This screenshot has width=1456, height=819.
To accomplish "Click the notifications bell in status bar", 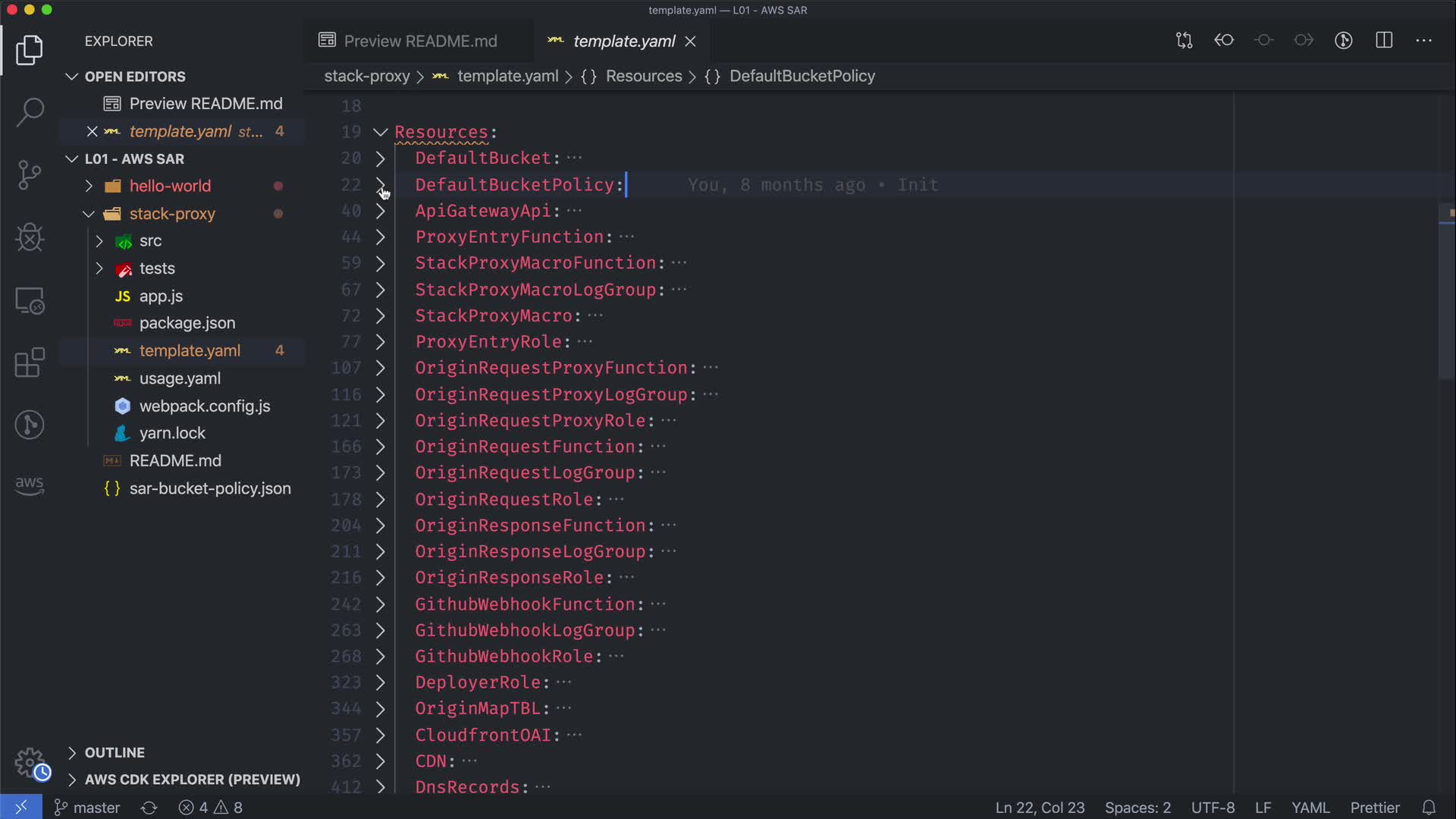I will [x=1429, y=808].
